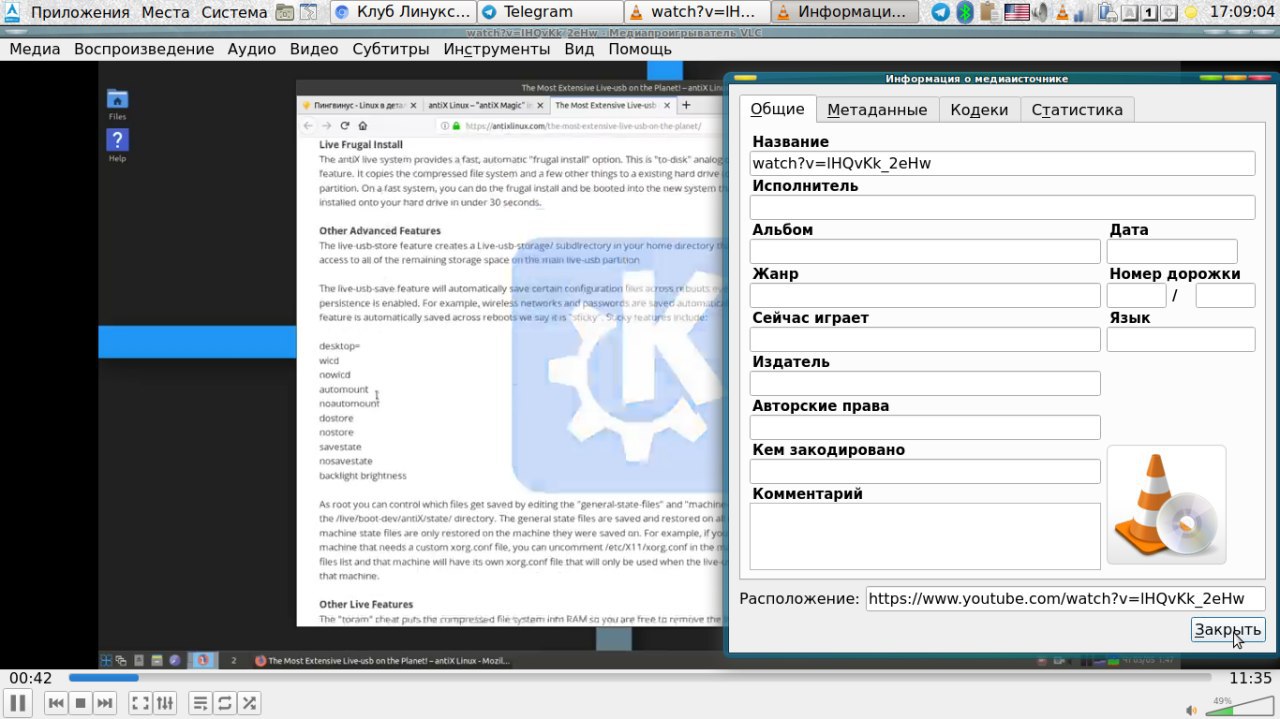
Task: Toggle the loop repeat mode
Action: click(225, 703)
